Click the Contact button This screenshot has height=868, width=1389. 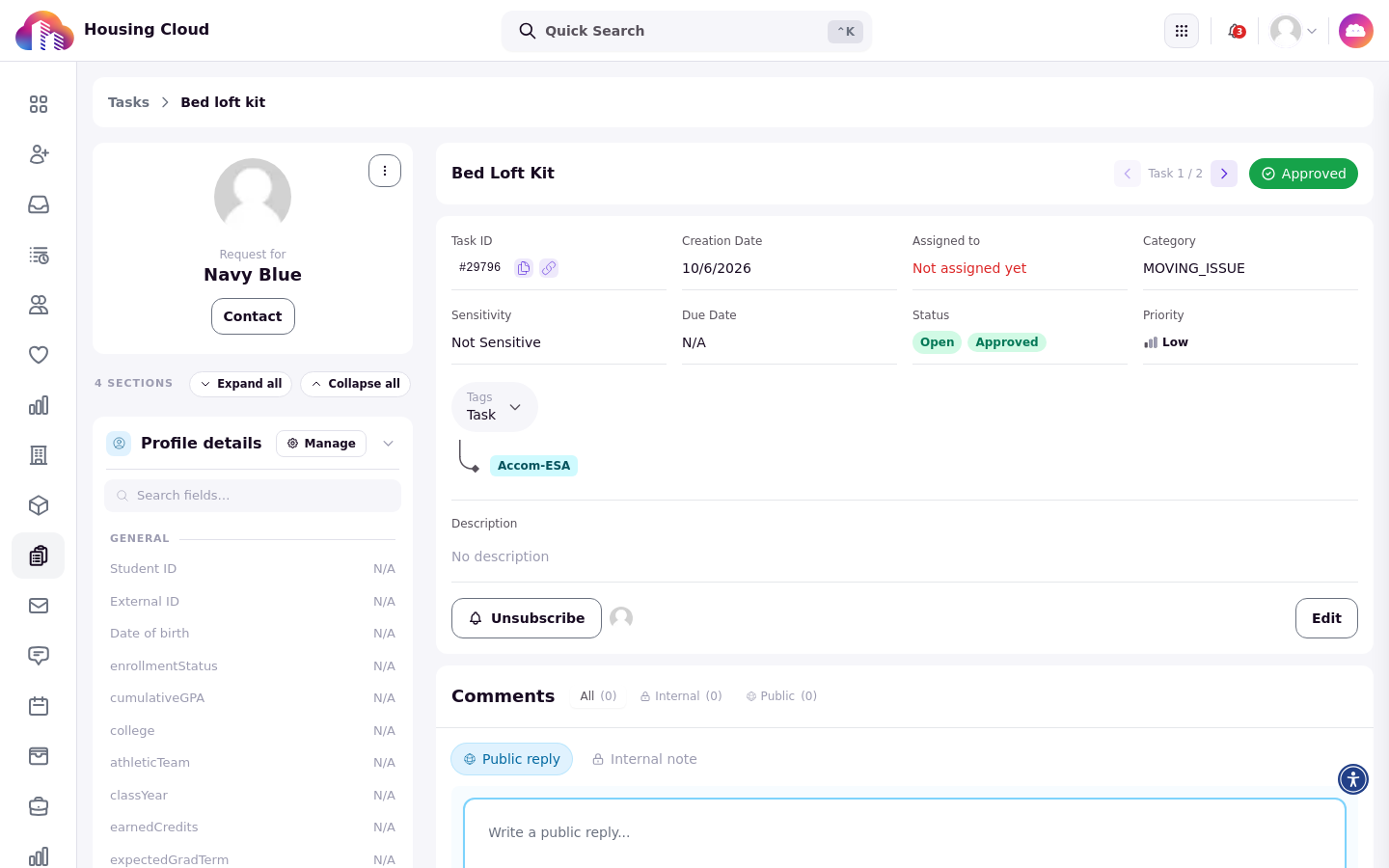(253, 316)
